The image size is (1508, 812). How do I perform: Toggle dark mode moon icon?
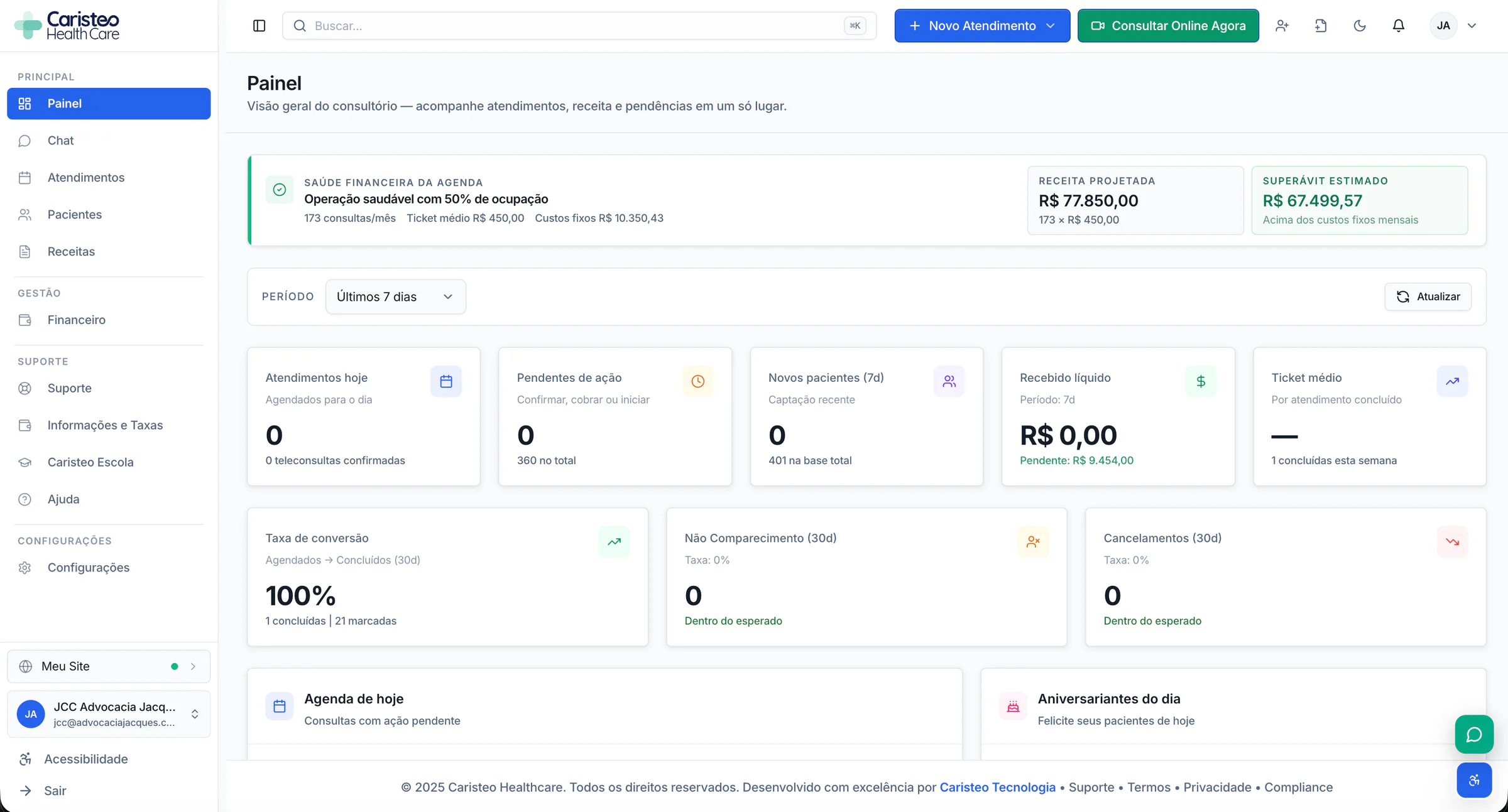1360,26
